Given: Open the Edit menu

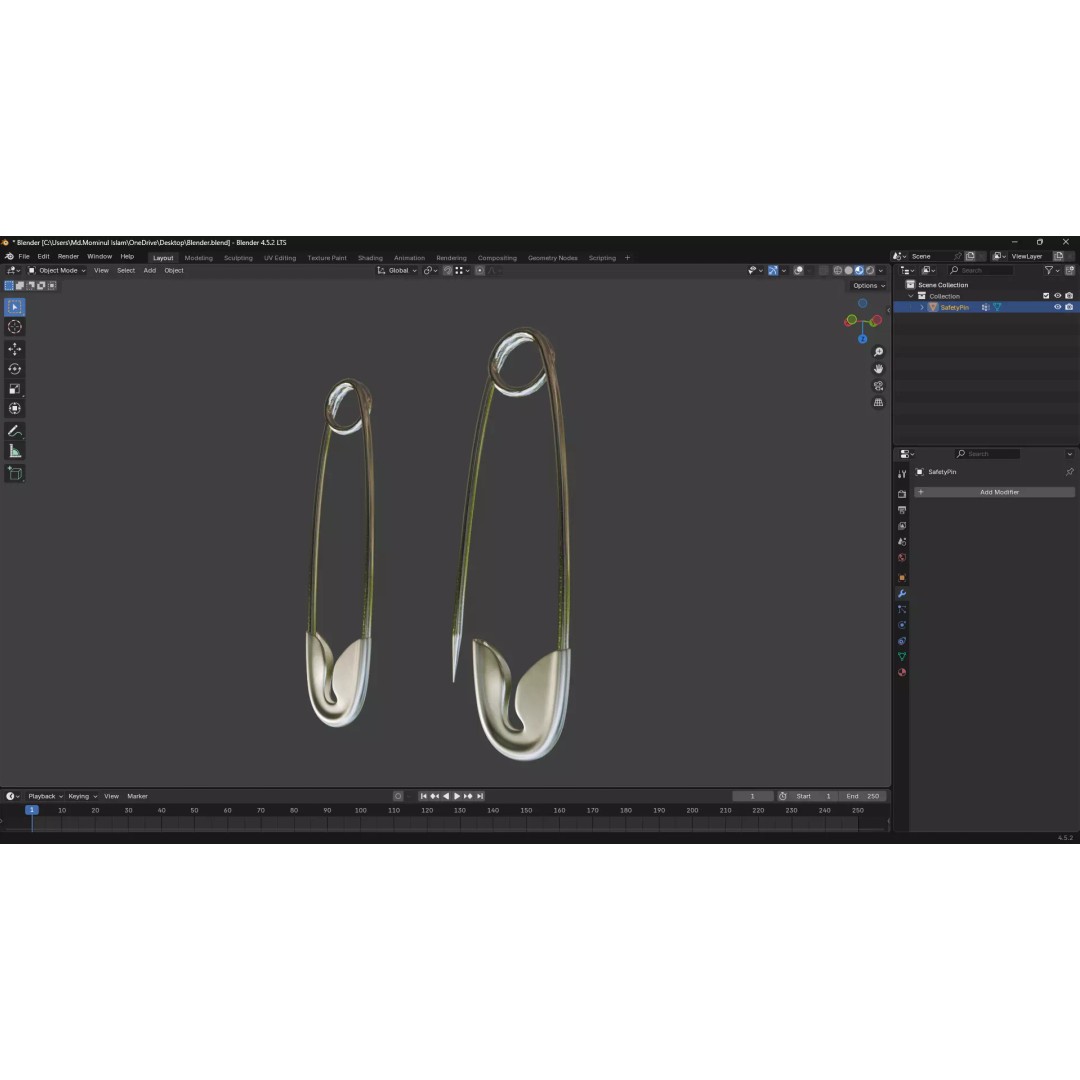Looking at the screenshot, I should coord(43,256).
